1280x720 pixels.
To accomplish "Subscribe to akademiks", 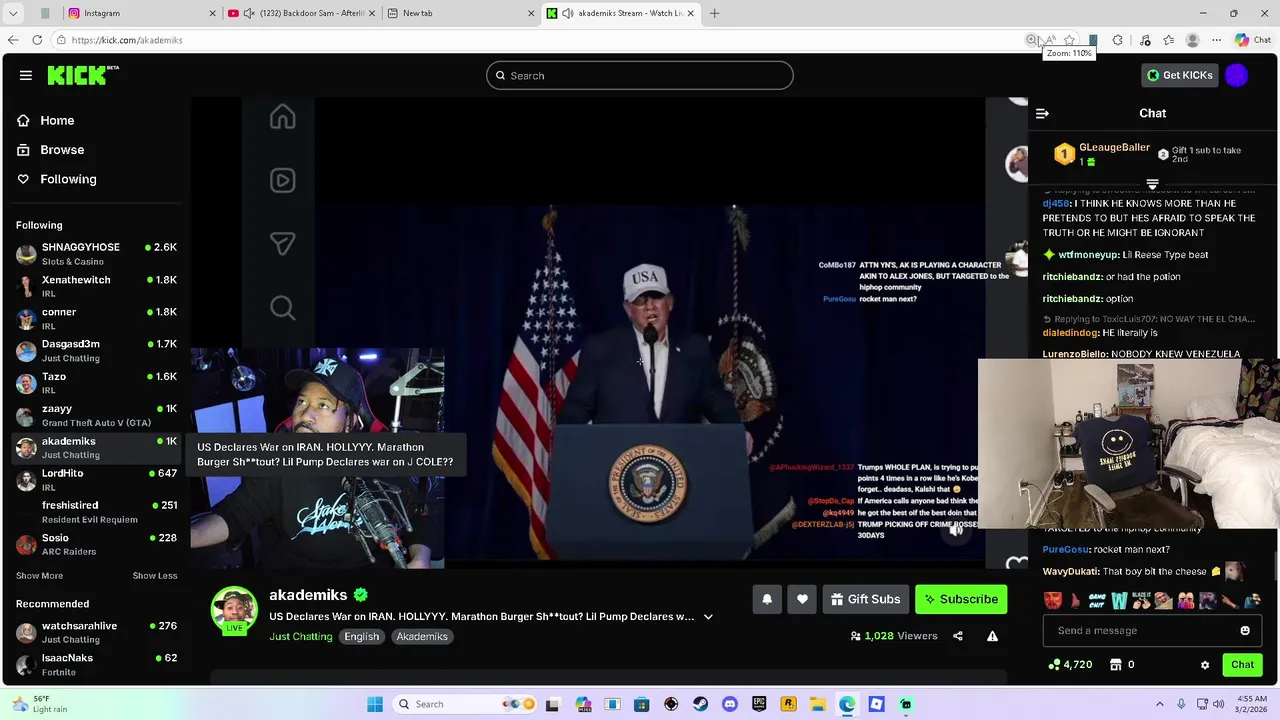I will tap(961, 599).
